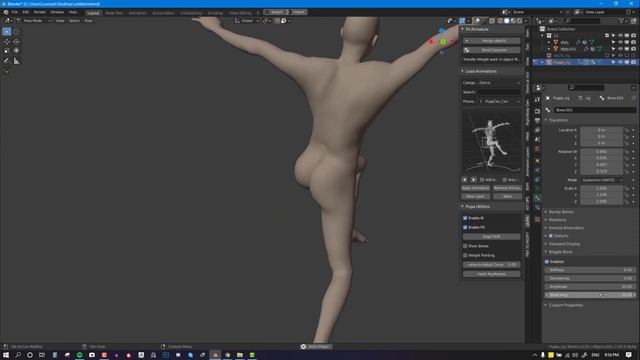This screenshot has height=360, width=640.
Task: Toggle render camera for the top collection
Action: pyautogui.click(x=633, y=36)
